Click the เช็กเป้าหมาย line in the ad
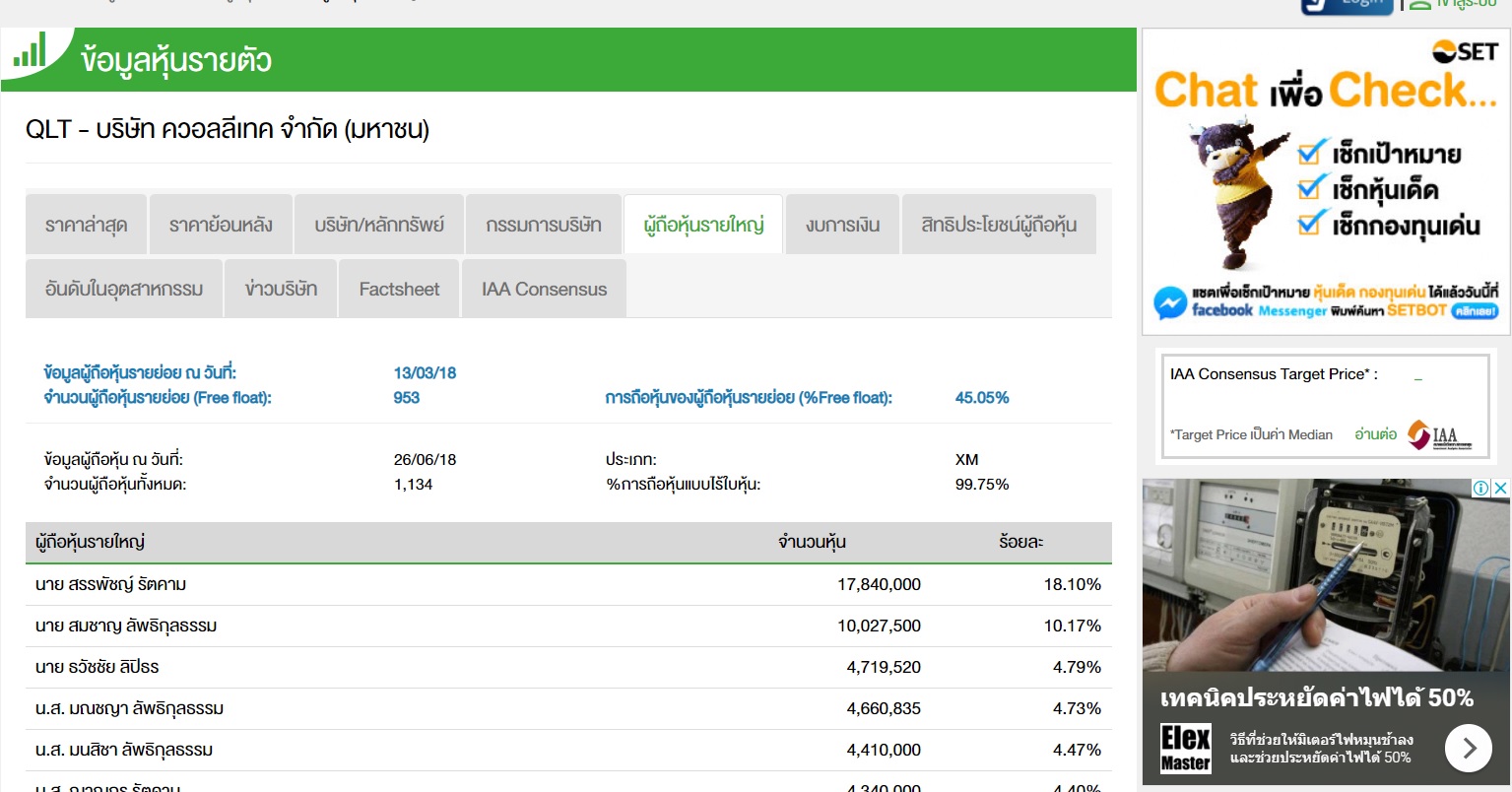 coord(1380,154)
